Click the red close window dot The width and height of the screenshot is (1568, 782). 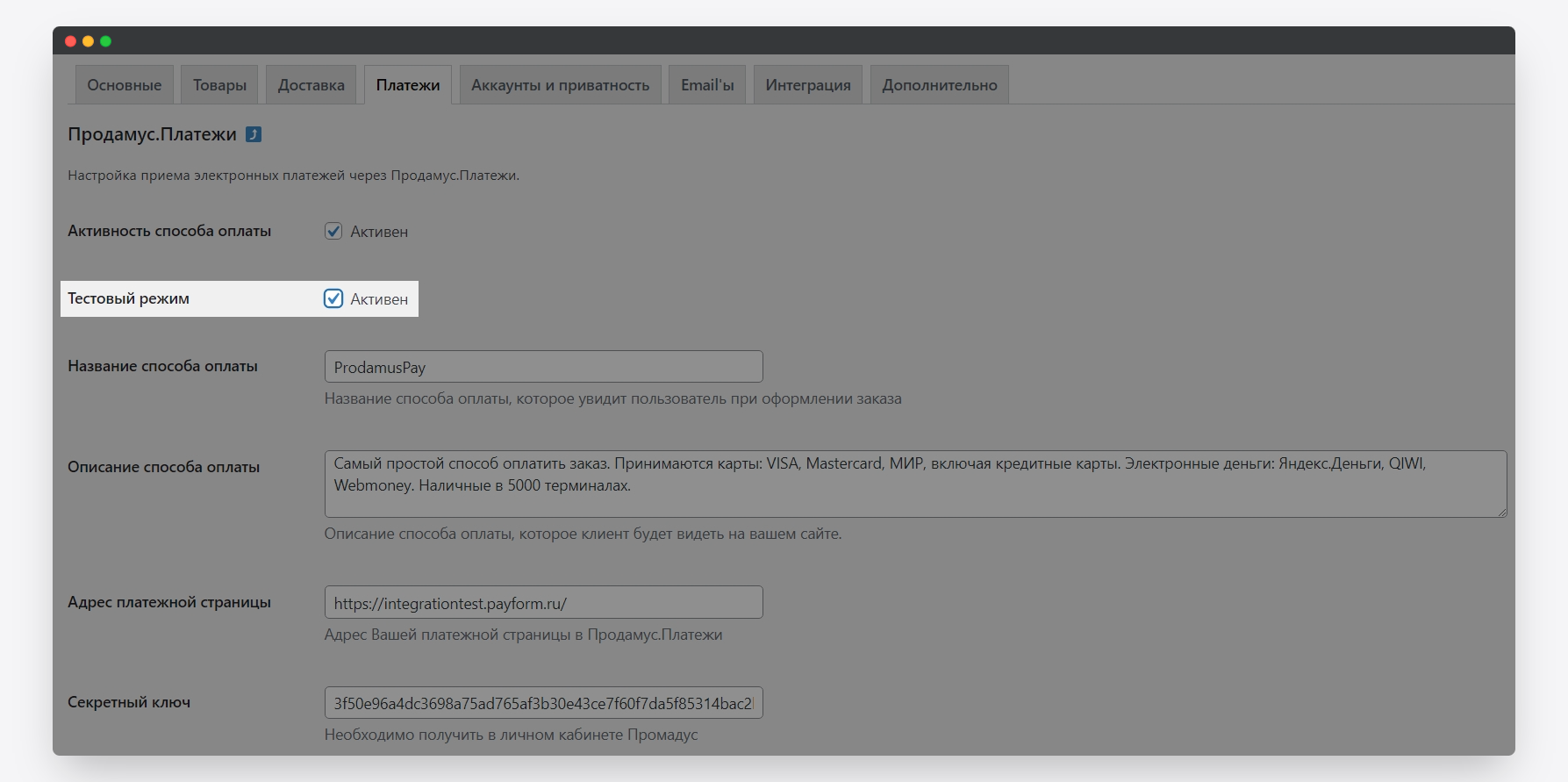point(71,41)
